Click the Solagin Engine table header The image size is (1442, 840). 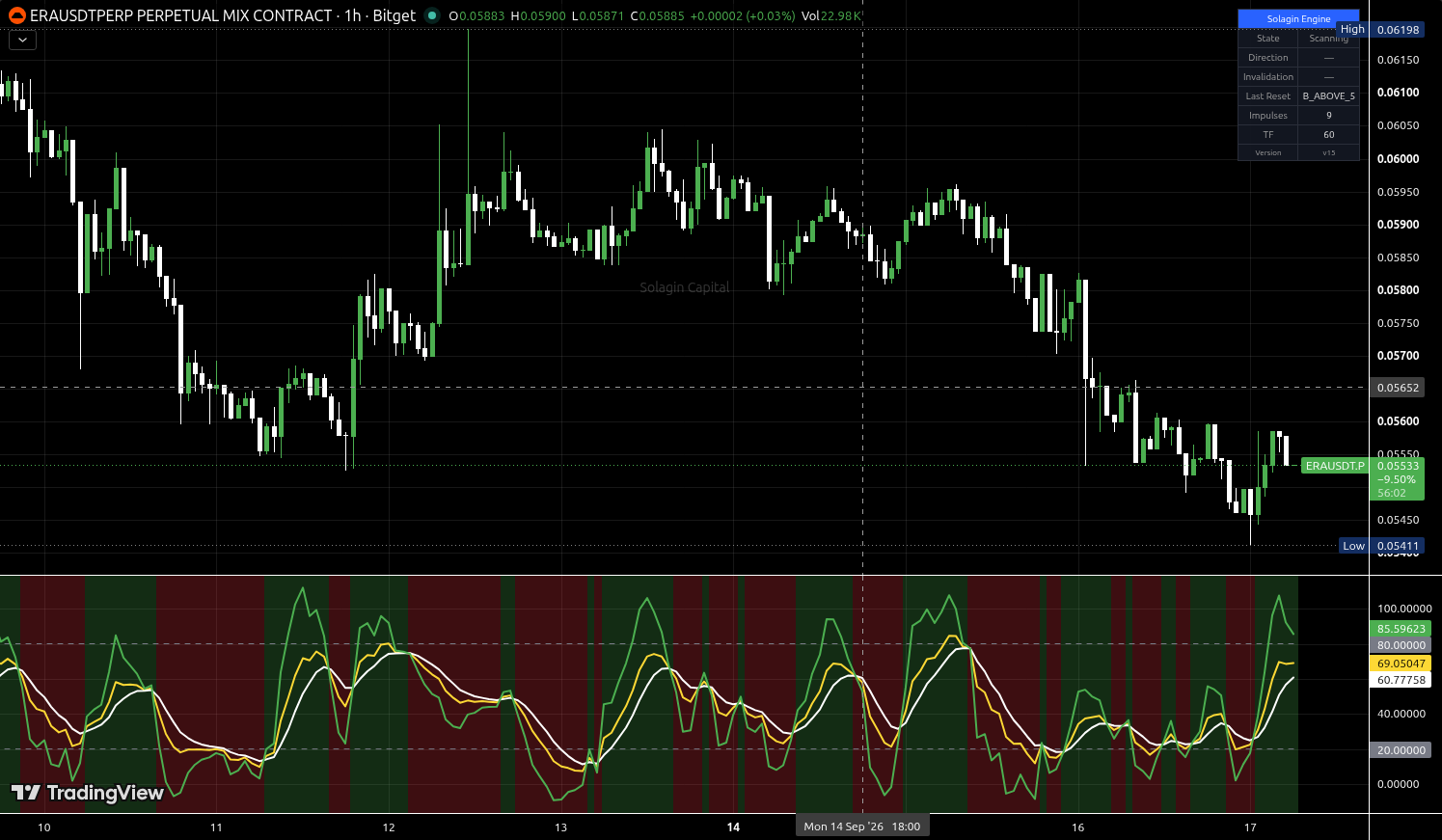(x=1298, y=18)
